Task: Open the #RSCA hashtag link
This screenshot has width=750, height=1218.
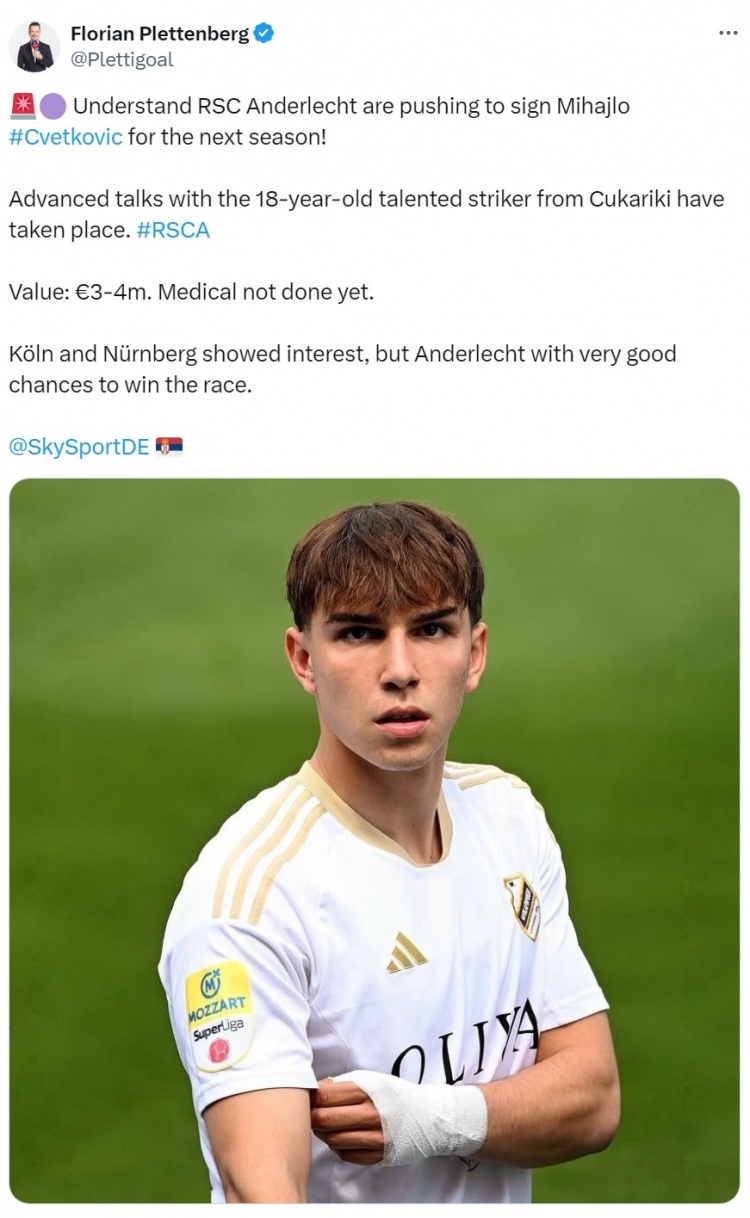Action: (x=172, y=230)
